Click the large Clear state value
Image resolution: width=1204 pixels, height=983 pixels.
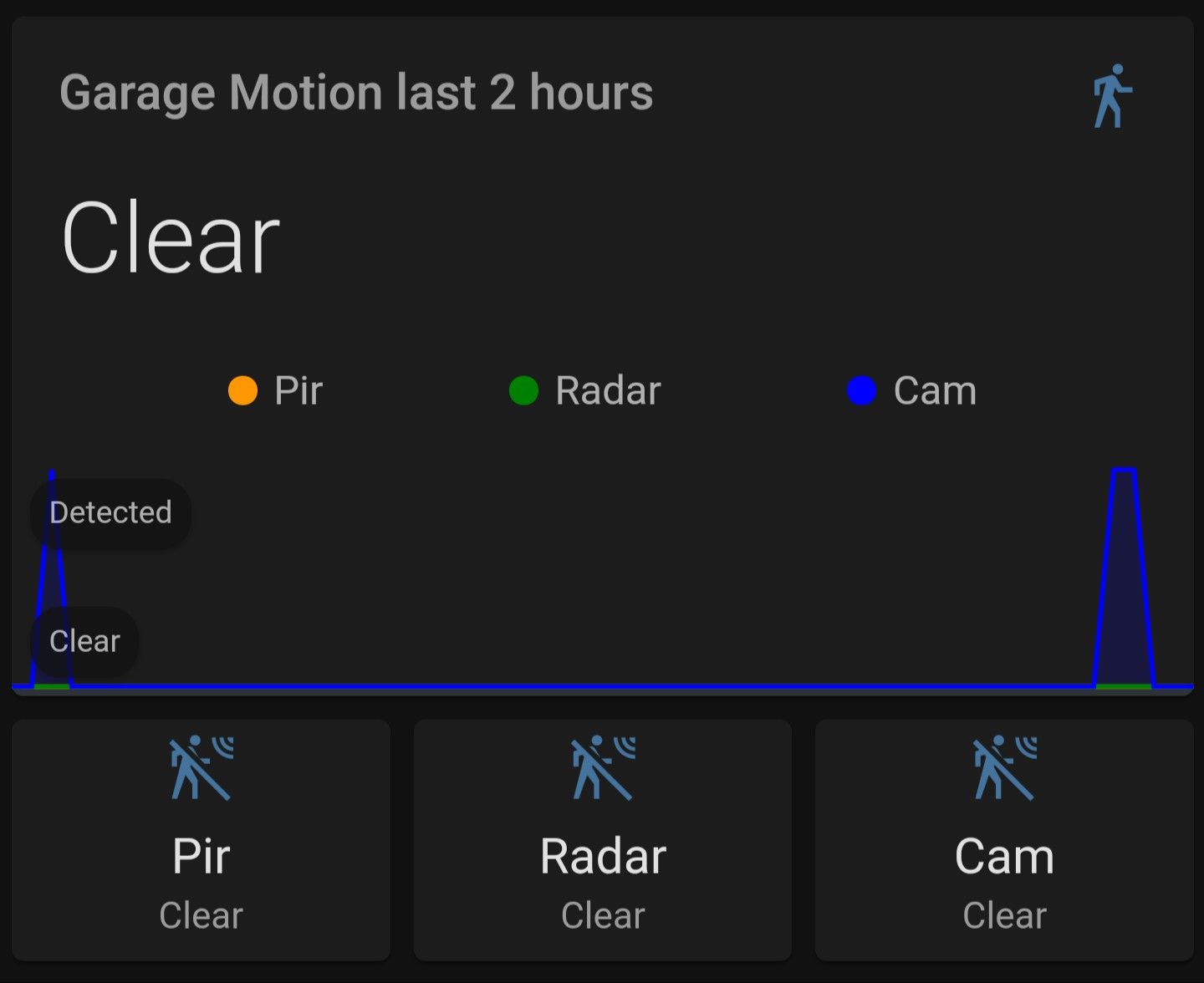click(x=171, y=239)
